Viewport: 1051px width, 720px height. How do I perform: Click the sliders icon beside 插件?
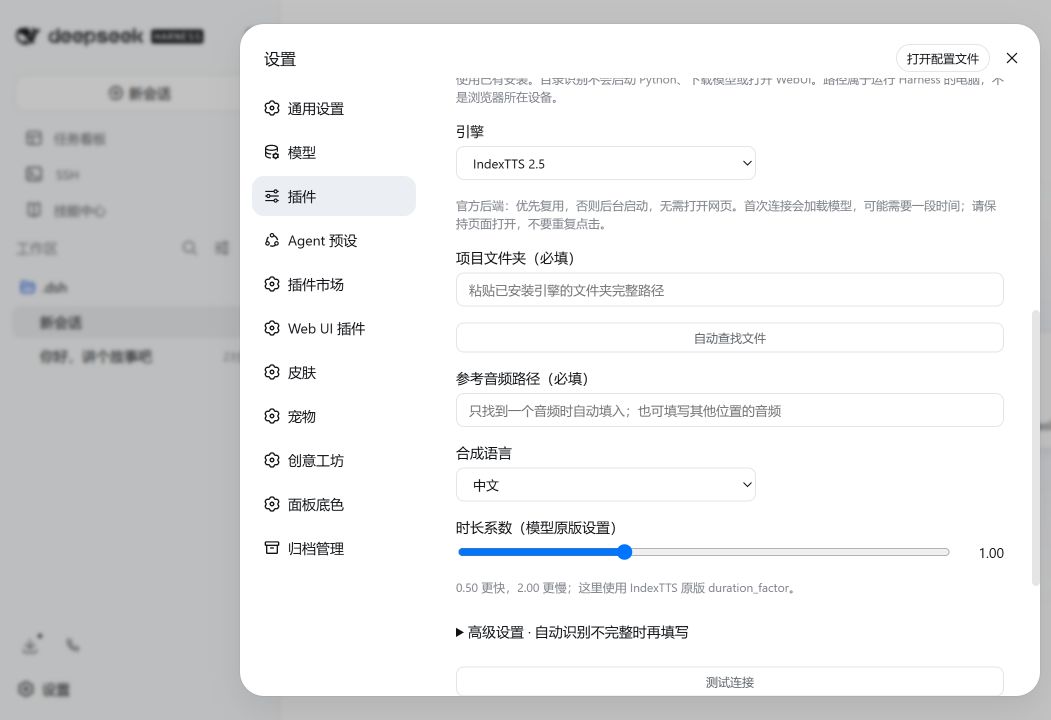[271, 196]
